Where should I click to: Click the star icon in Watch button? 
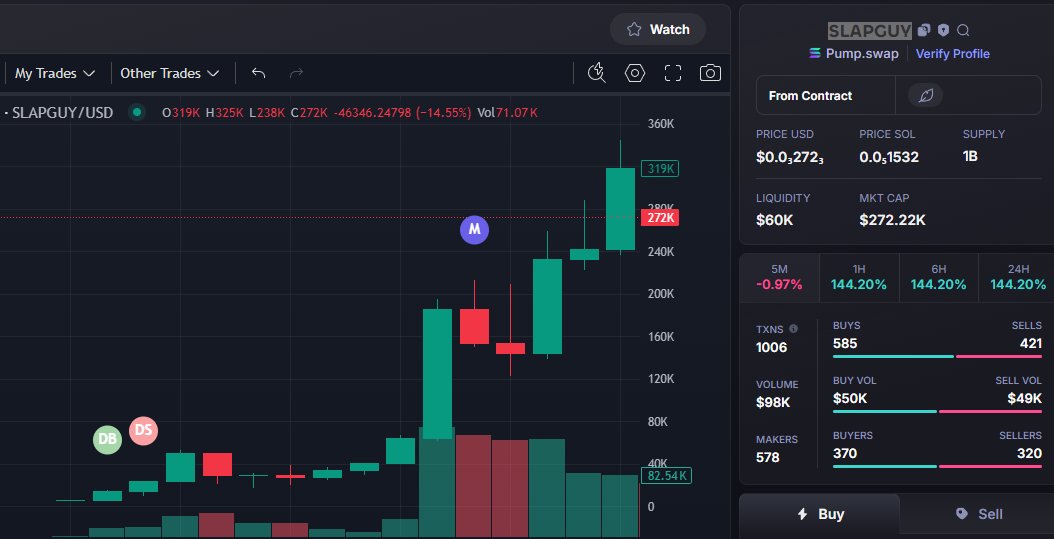(634, 30)
